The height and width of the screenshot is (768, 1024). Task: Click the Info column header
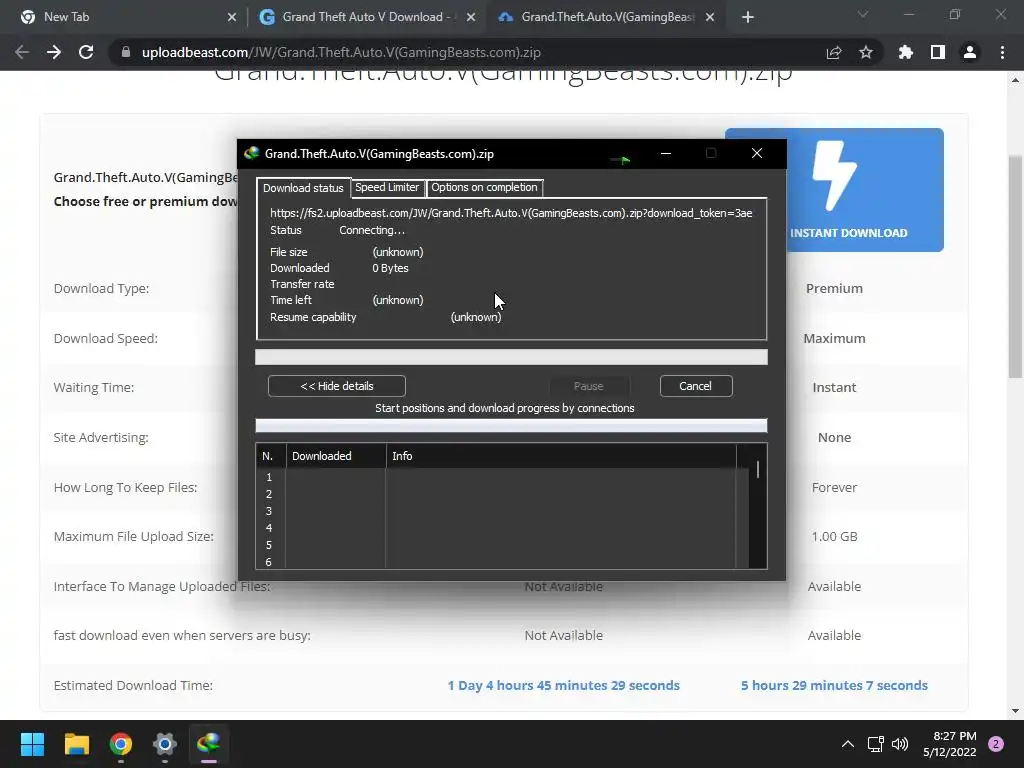[561, 456]
